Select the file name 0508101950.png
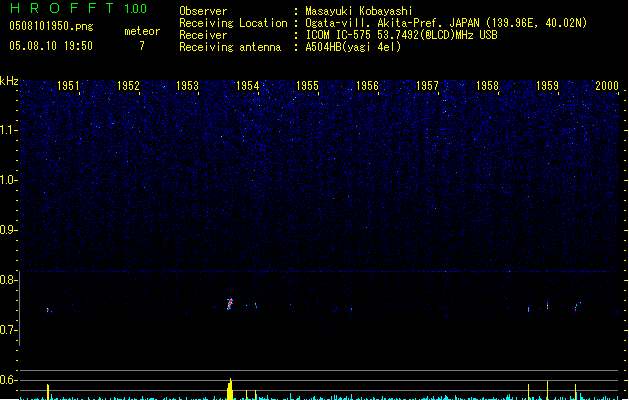This screenshot has width=629, height=400. tap(51, 26)
